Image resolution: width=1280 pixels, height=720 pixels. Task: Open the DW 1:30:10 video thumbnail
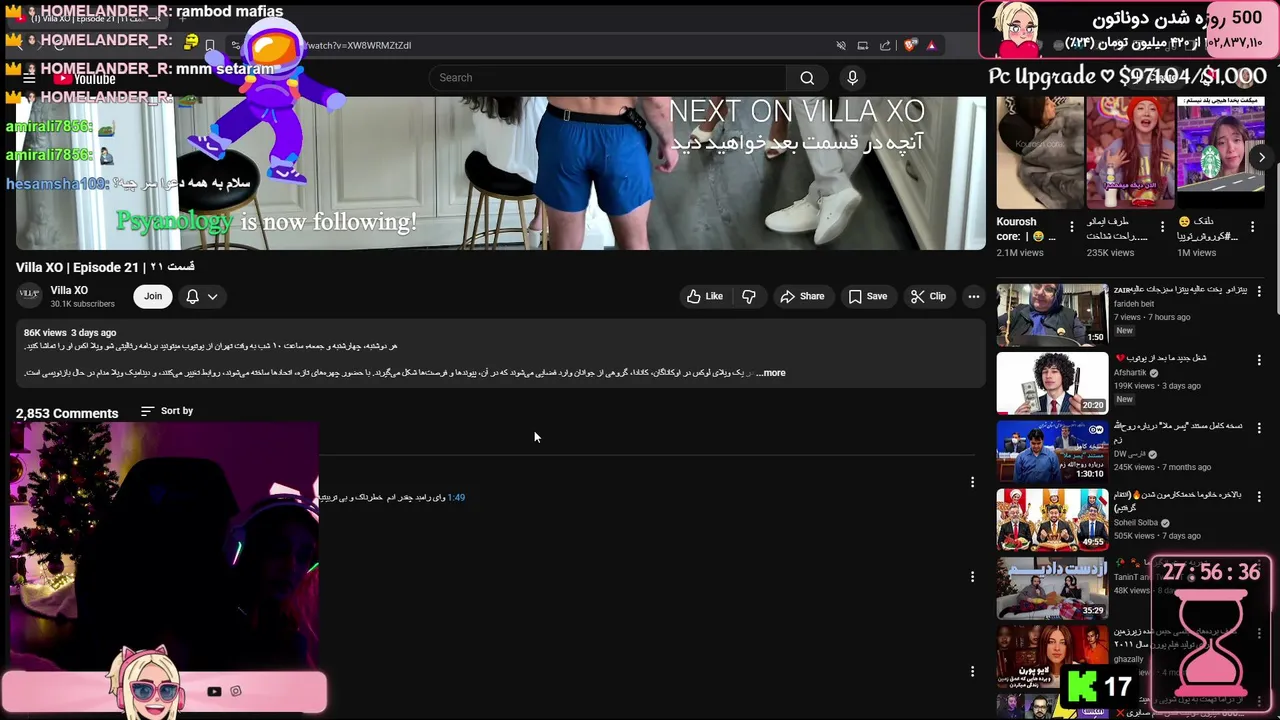pyautogui.click(x=1052, y=451)
